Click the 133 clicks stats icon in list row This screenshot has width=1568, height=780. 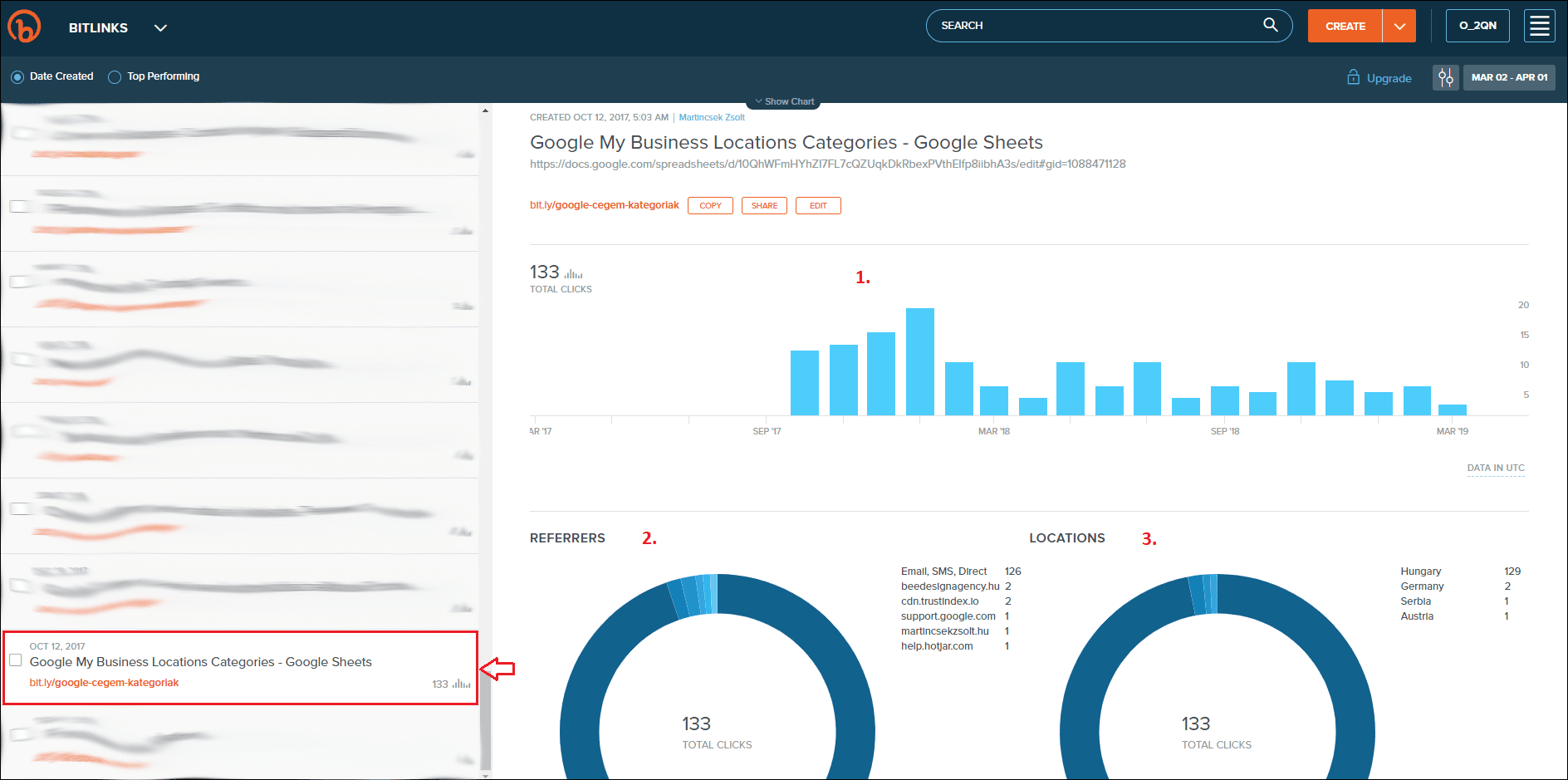point(461,684)
